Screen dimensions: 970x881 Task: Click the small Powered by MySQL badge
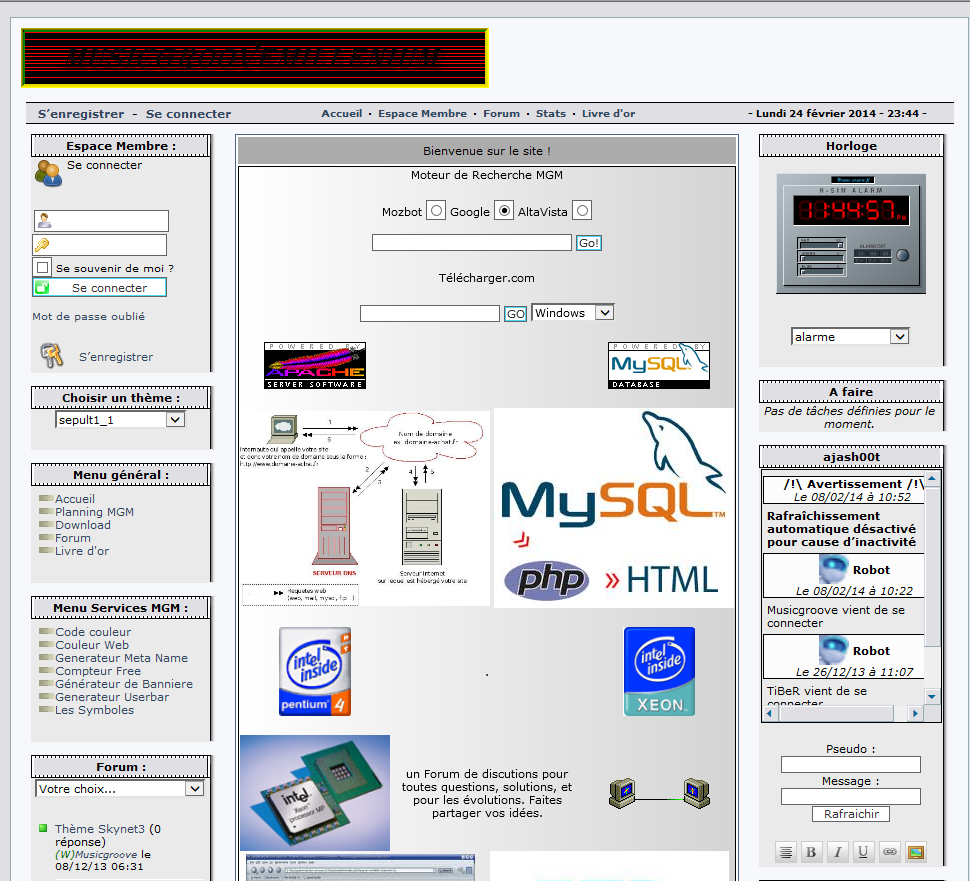(x=659, y=366)
